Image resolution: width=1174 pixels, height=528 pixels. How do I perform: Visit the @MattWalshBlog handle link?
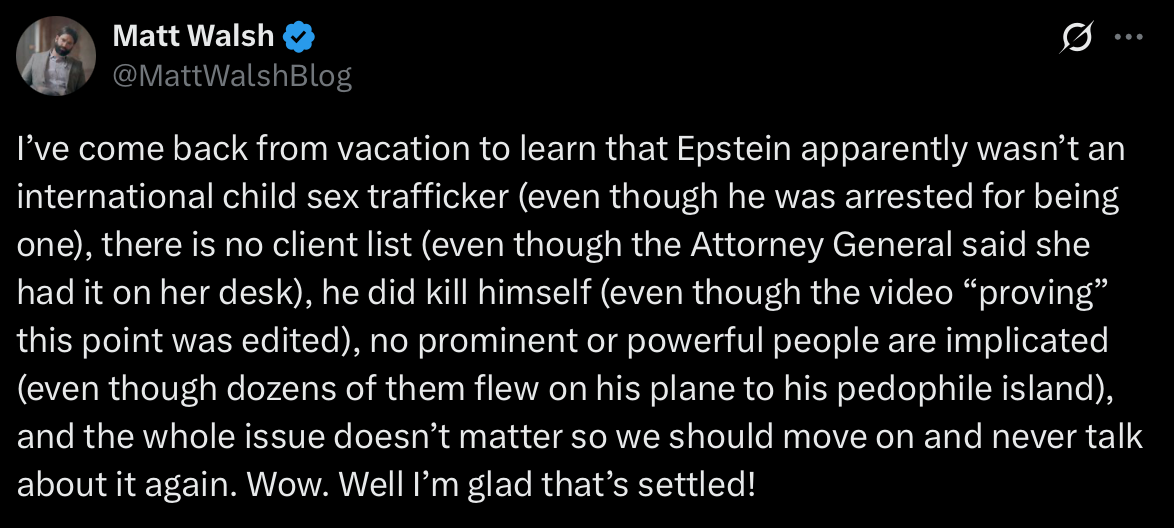point(232,76)
